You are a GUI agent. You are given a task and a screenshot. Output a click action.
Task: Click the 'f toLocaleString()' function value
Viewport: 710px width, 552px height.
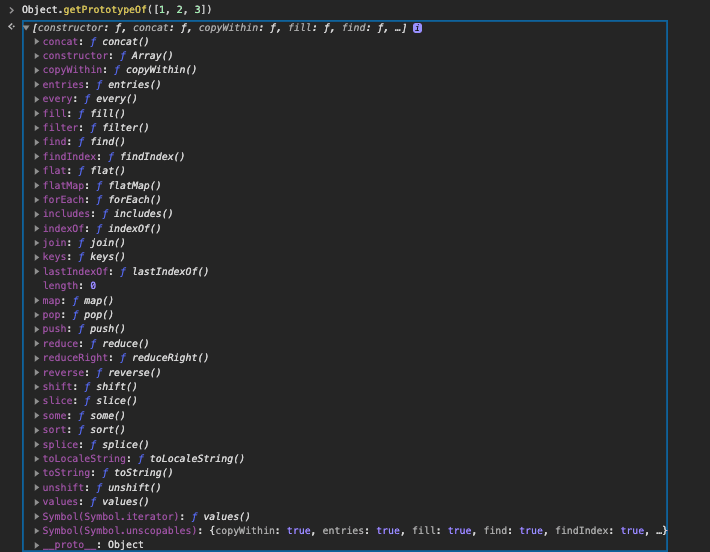191,459
